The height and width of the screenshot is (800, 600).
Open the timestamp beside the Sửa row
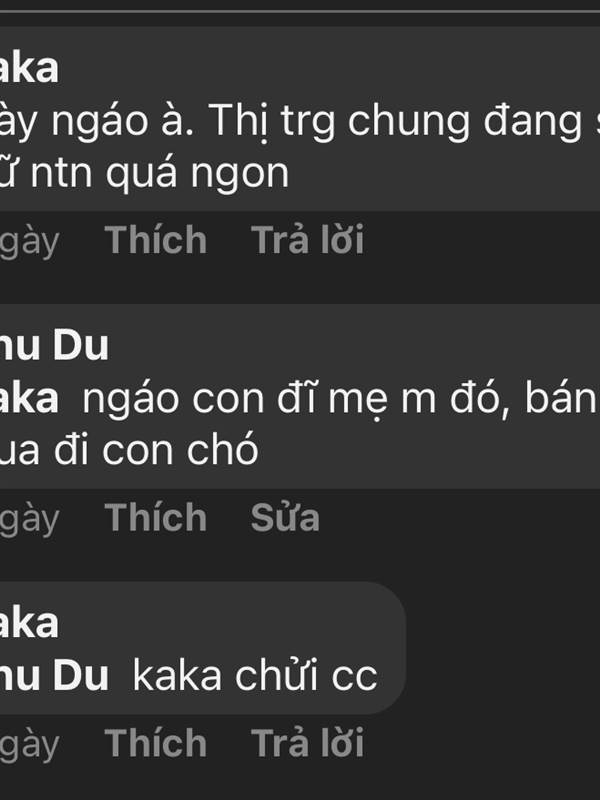pos(30,521)
